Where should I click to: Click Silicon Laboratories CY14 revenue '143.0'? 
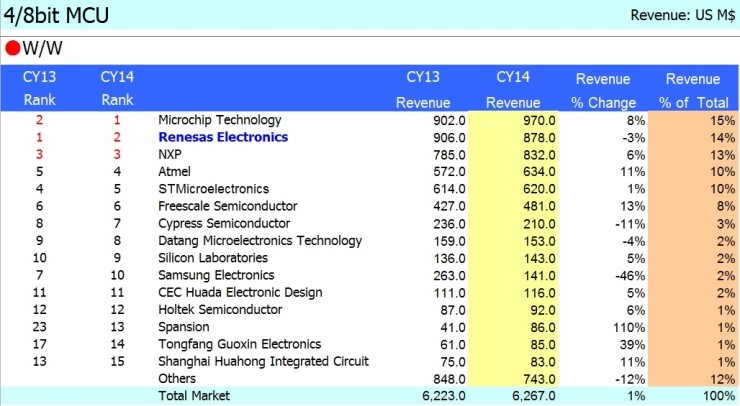point(539,259)
